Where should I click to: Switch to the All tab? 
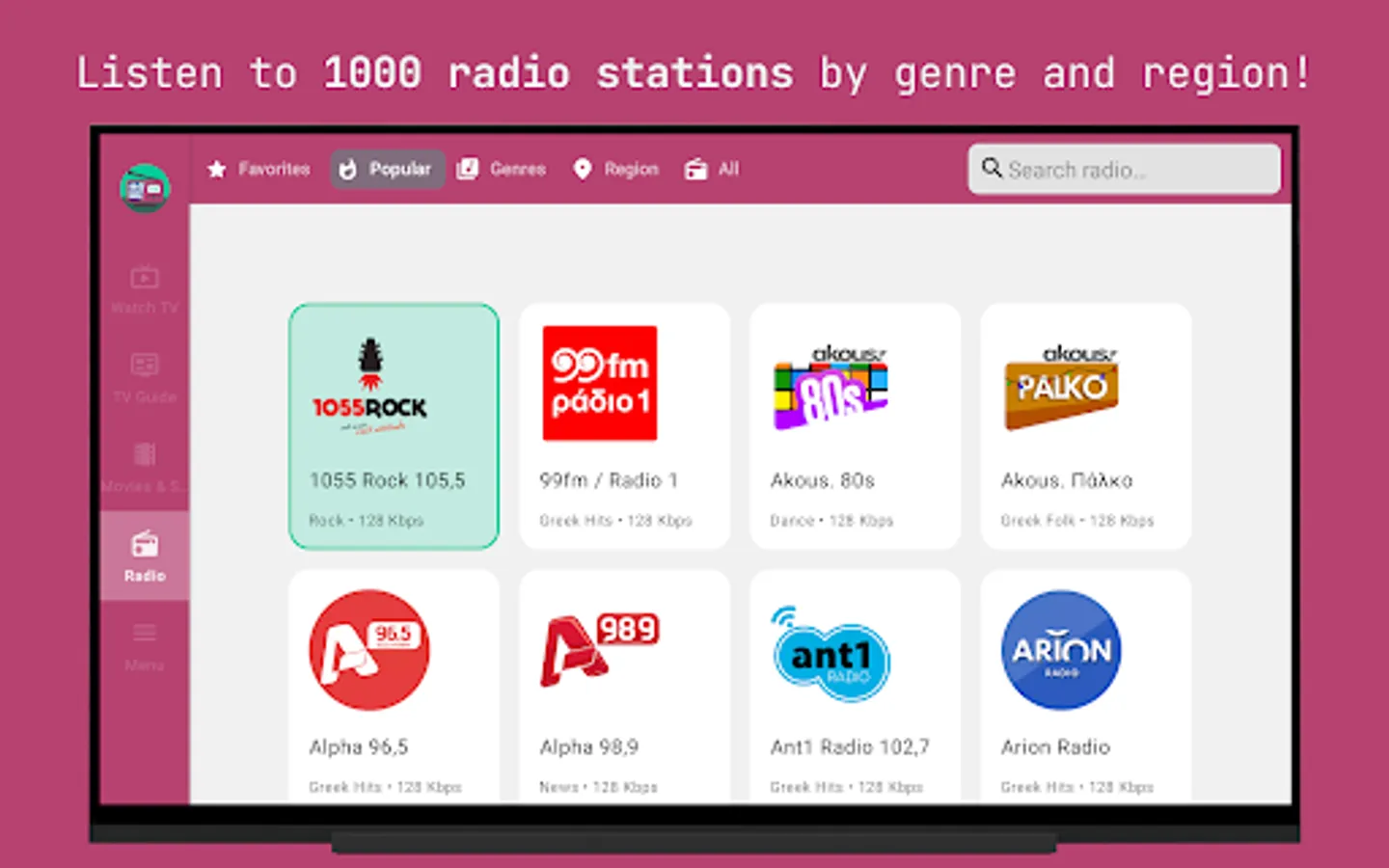pyautogui.click(x=712, y=169)
